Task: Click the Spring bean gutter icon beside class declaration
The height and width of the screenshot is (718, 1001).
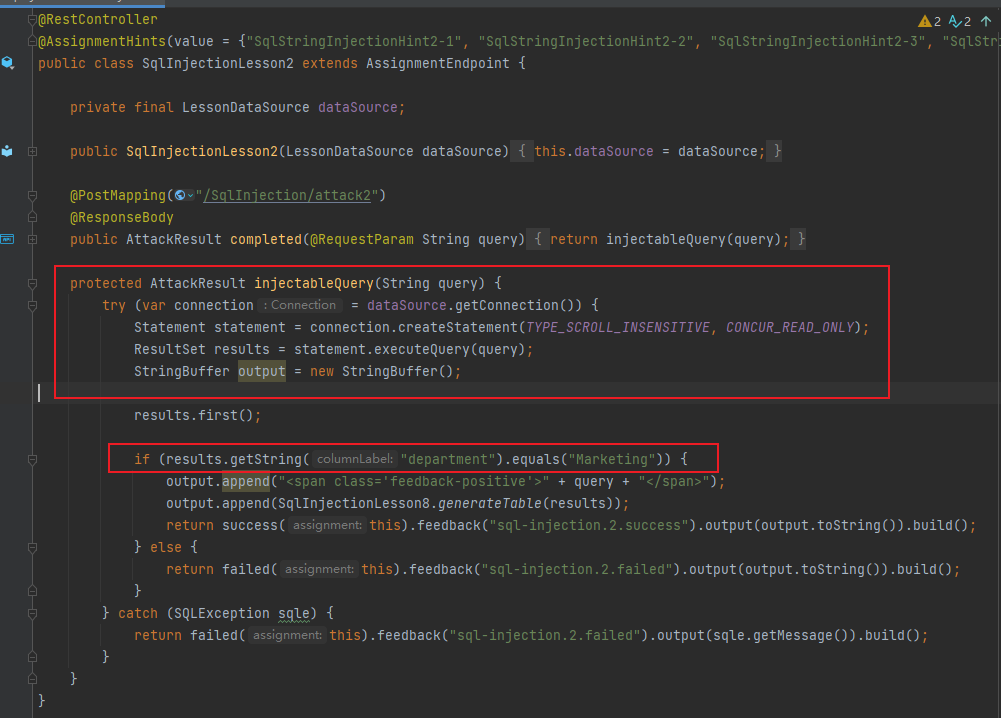Action: [8, 63]
